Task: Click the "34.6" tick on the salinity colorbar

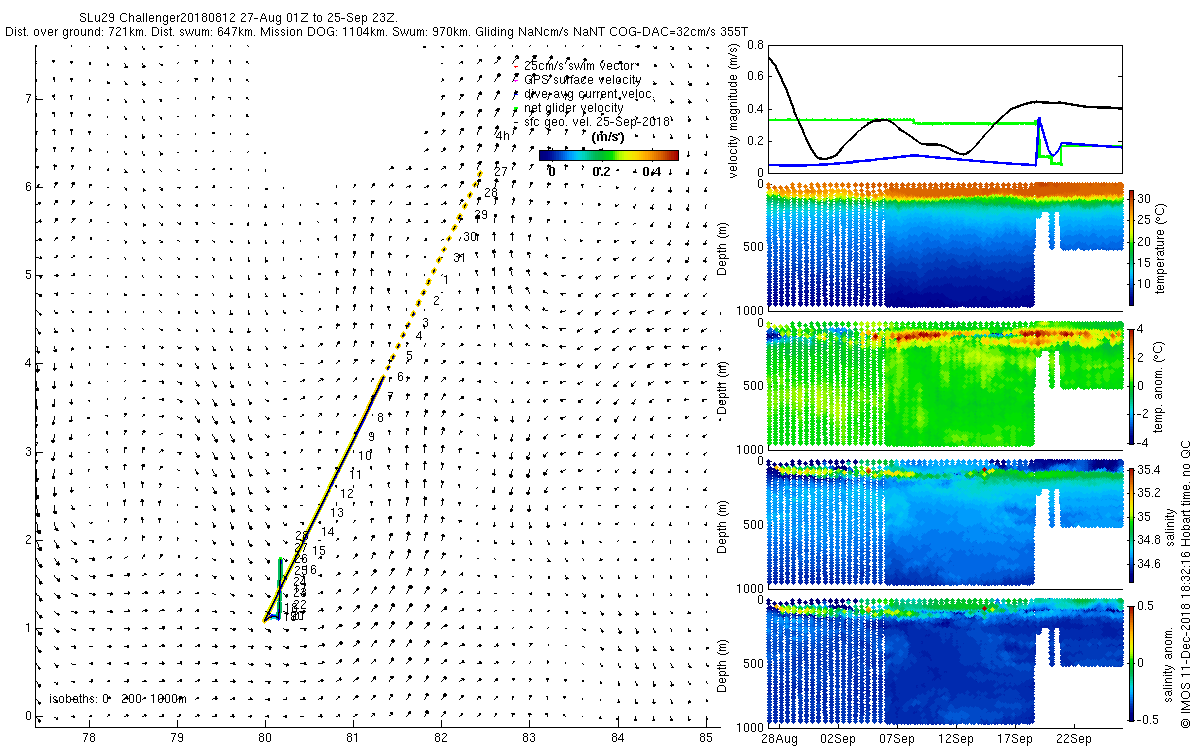Action: 1150,565
